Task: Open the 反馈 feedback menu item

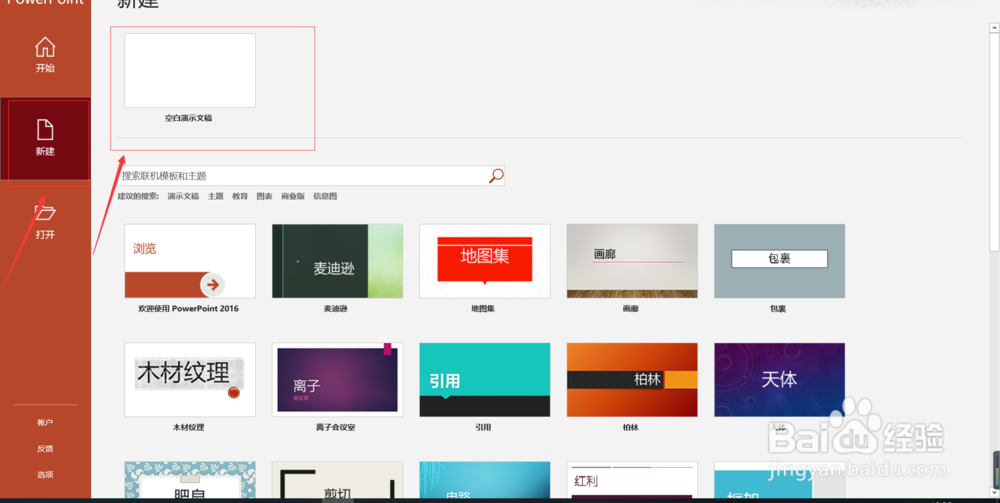Action: [45, 448]
